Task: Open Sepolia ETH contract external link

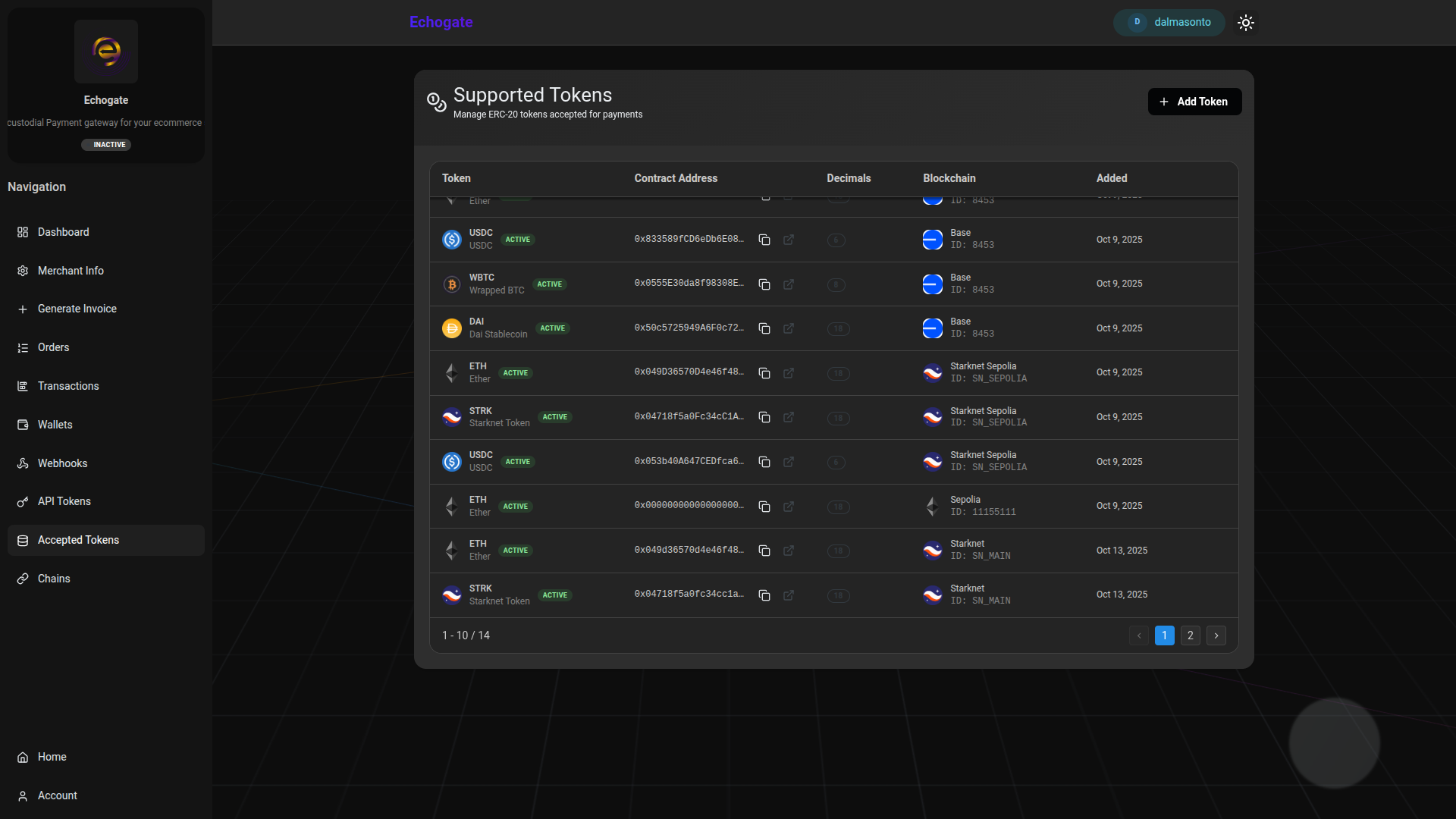Action: click(x=789, y=507)
